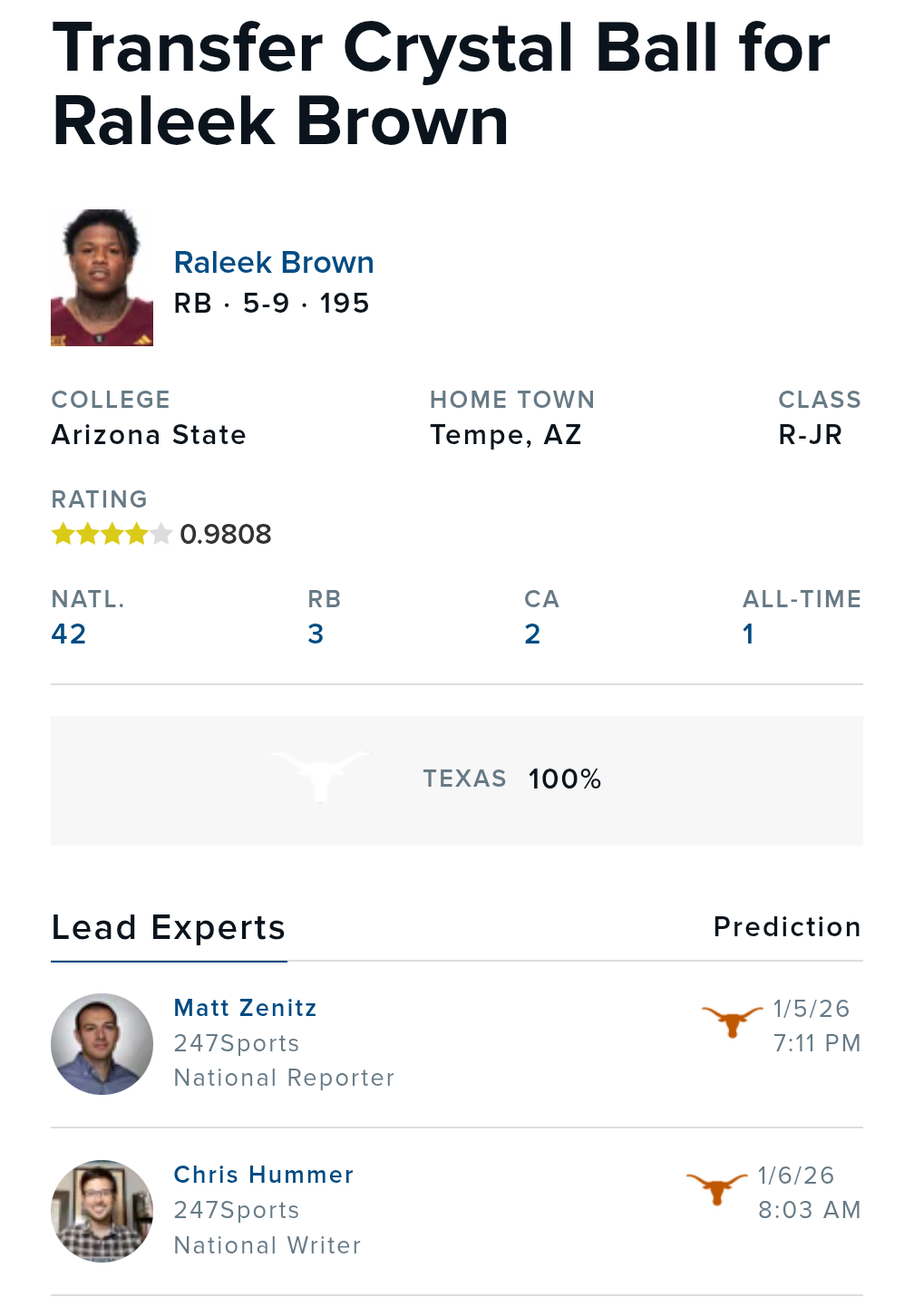
Task: Click the Texas logo on Matt Zenitz's prediction
Action: (732, 1021)
